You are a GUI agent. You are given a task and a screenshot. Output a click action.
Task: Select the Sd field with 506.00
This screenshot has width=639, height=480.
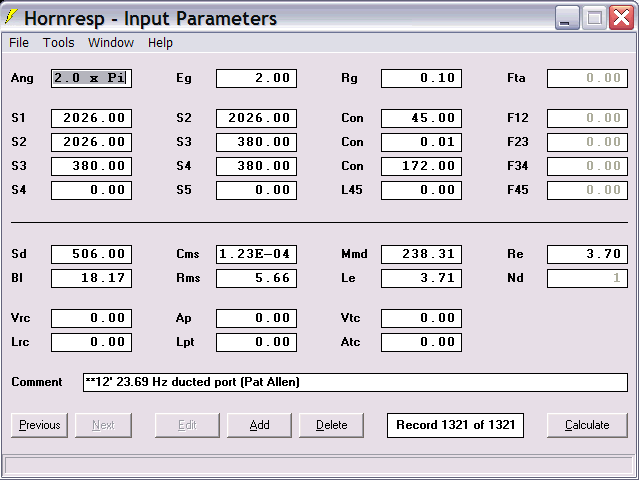[x=91, y=254]
